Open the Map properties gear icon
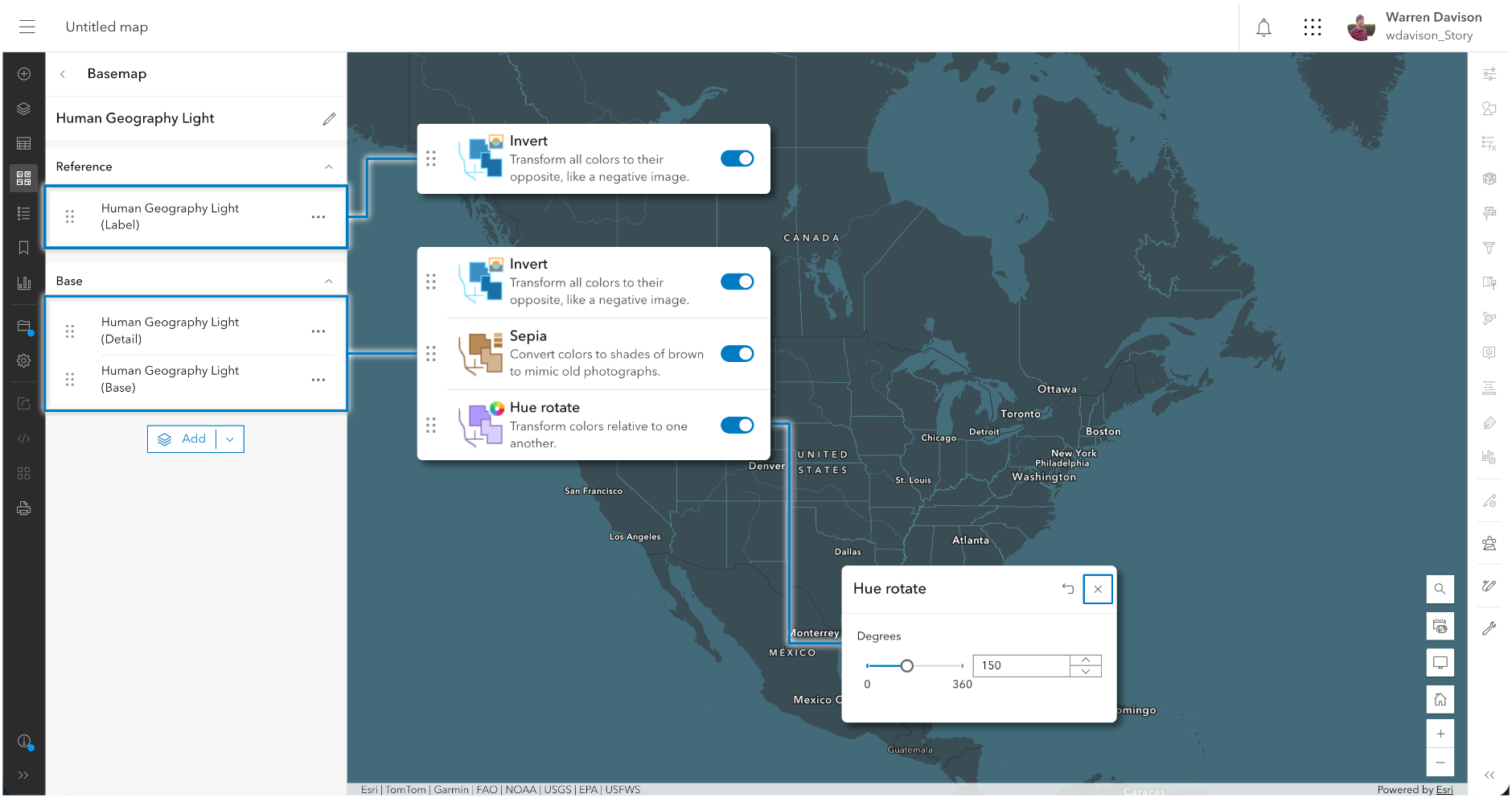 24,360
